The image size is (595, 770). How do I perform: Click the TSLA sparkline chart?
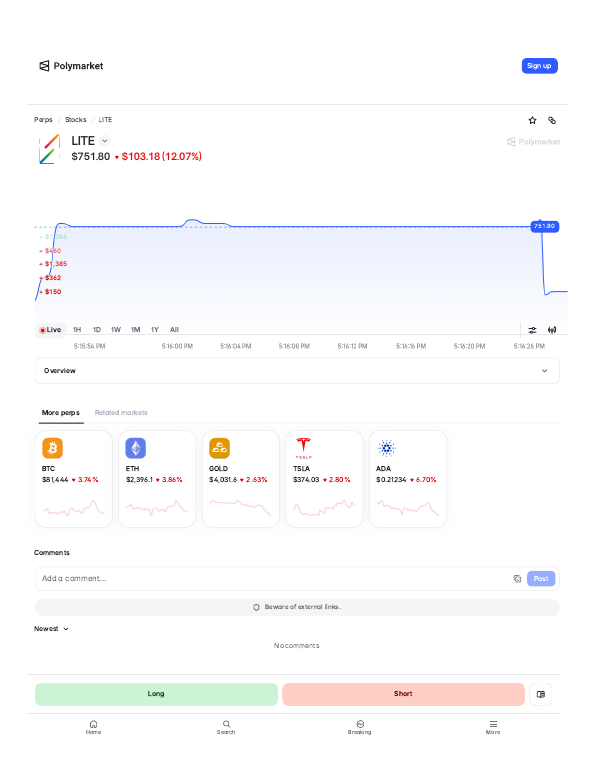(324, 508)
